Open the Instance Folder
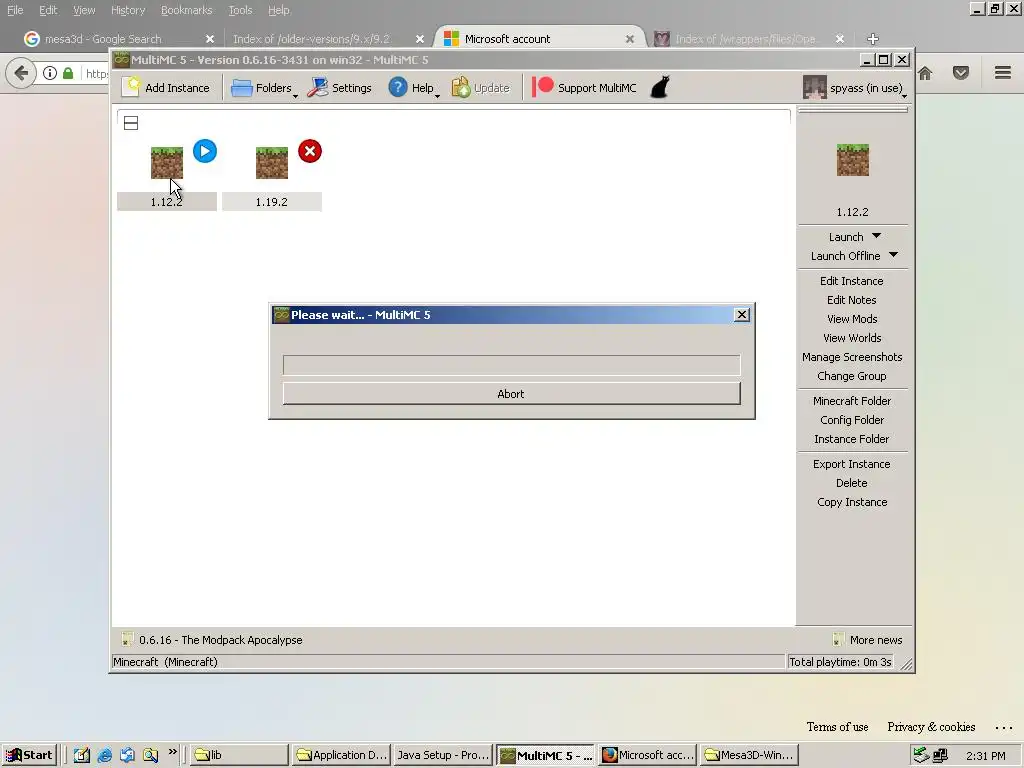 click(x=852, y=439)
